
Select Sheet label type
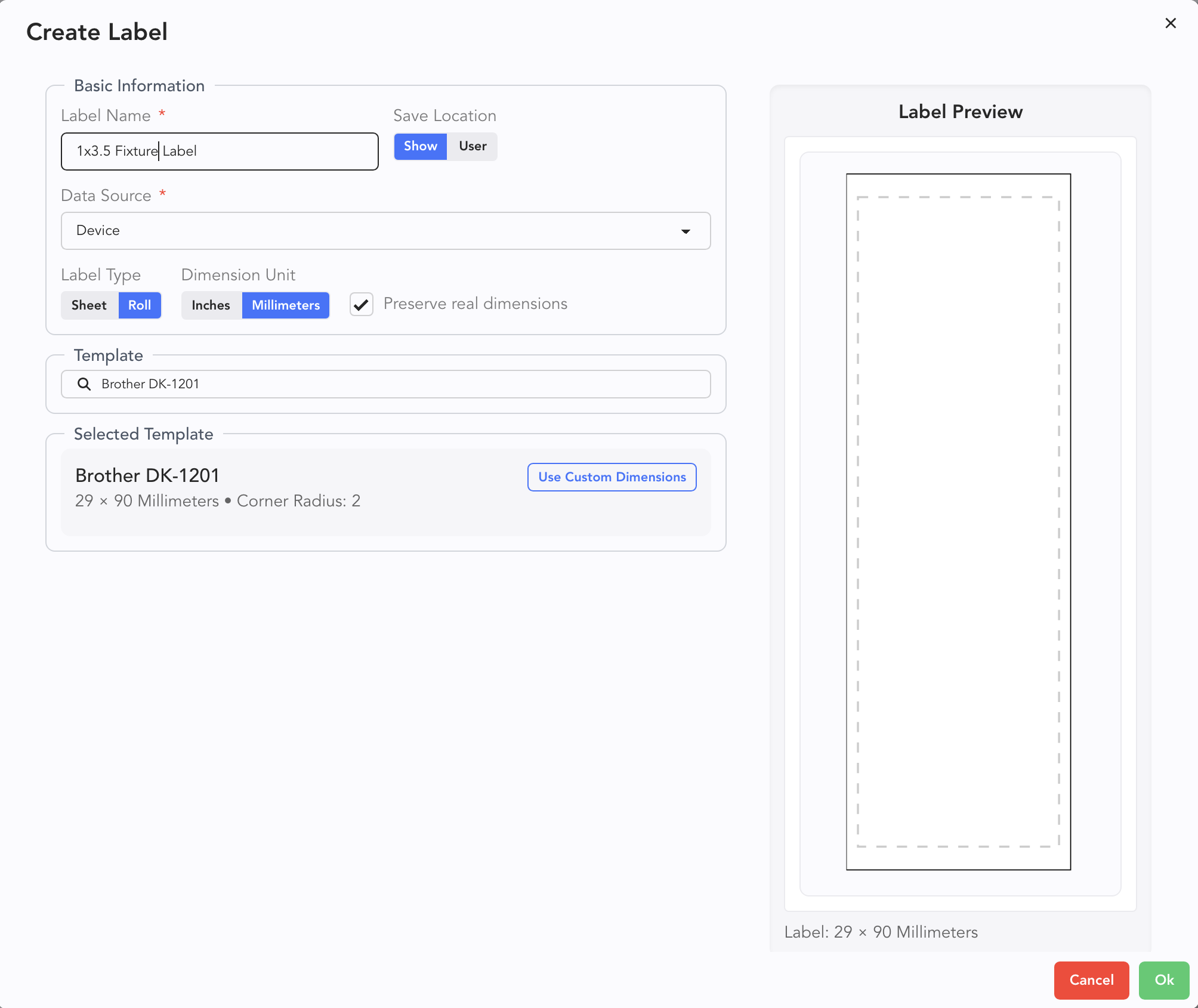[x=89, y=305]
